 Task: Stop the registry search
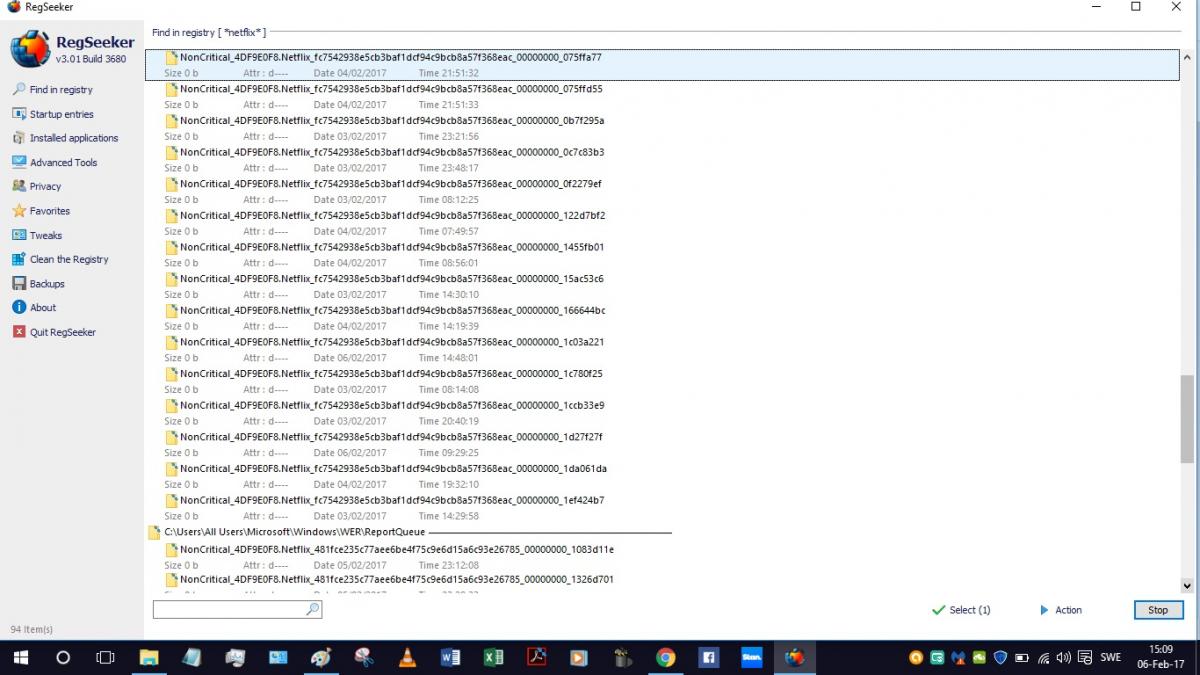1158,610
